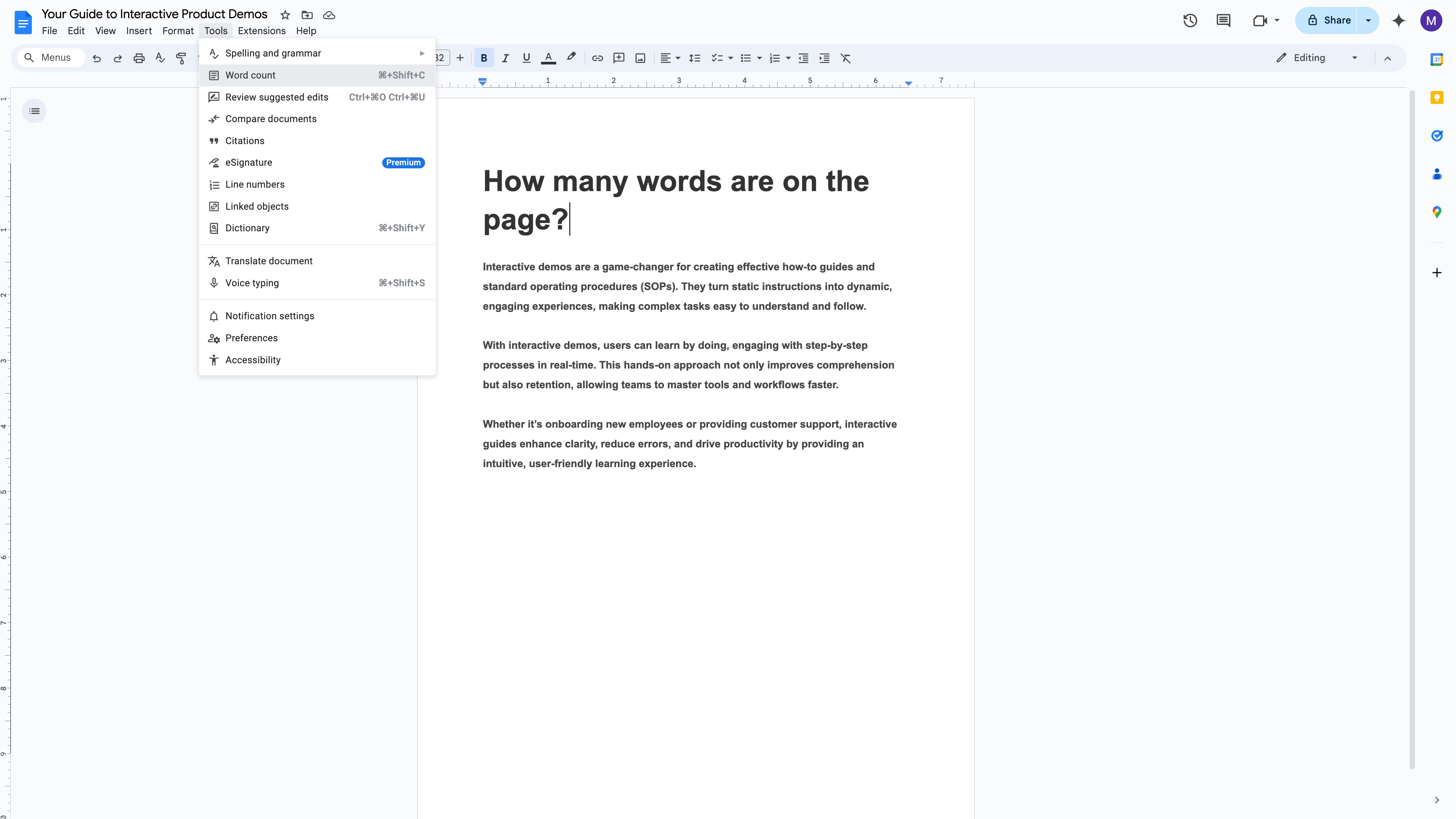Show all comments panel

click(1223, 21)
